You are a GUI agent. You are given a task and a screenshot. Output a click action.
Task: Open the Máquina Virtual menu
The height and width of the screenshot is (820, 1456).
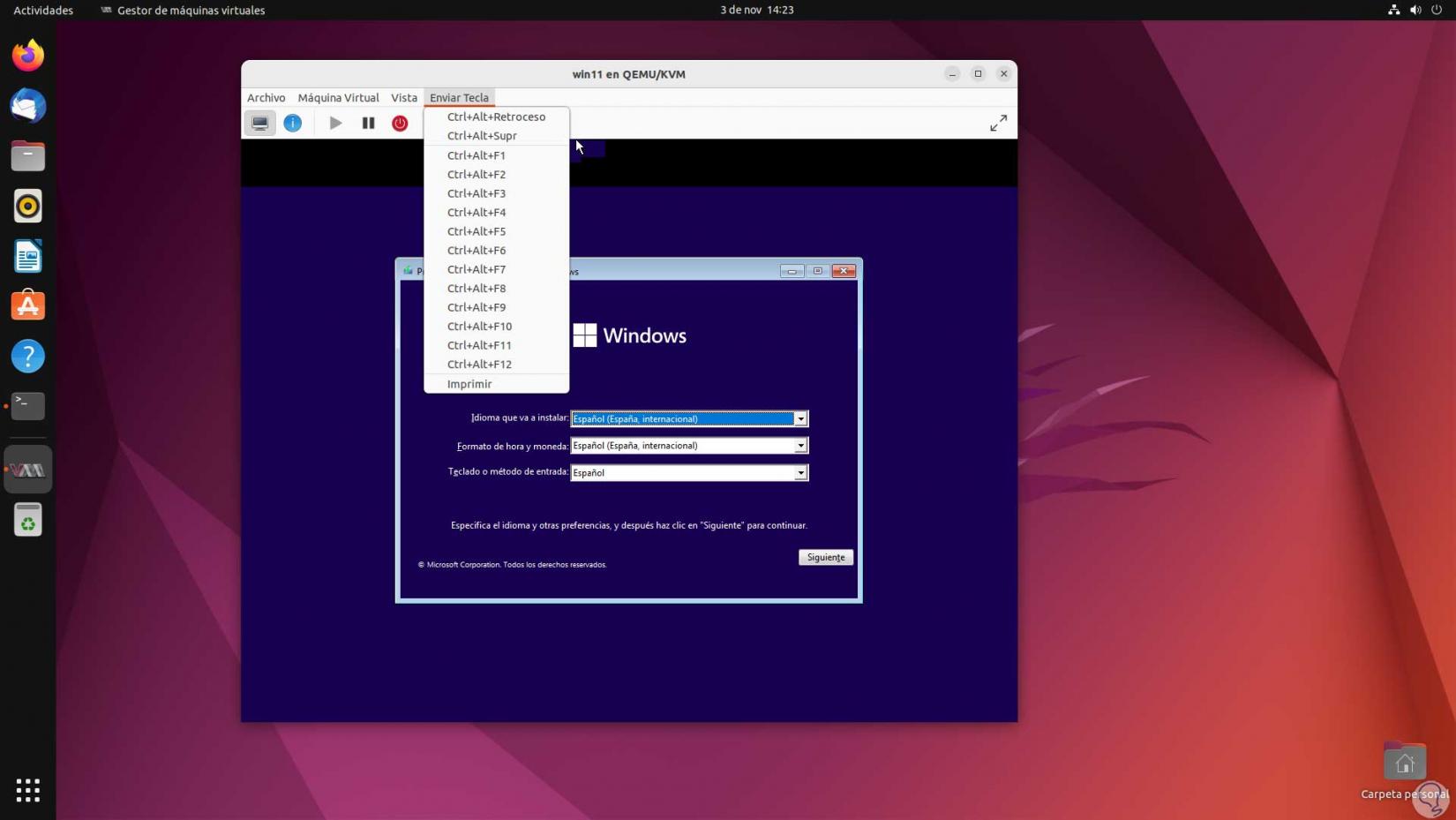click(x=338, y=98)
